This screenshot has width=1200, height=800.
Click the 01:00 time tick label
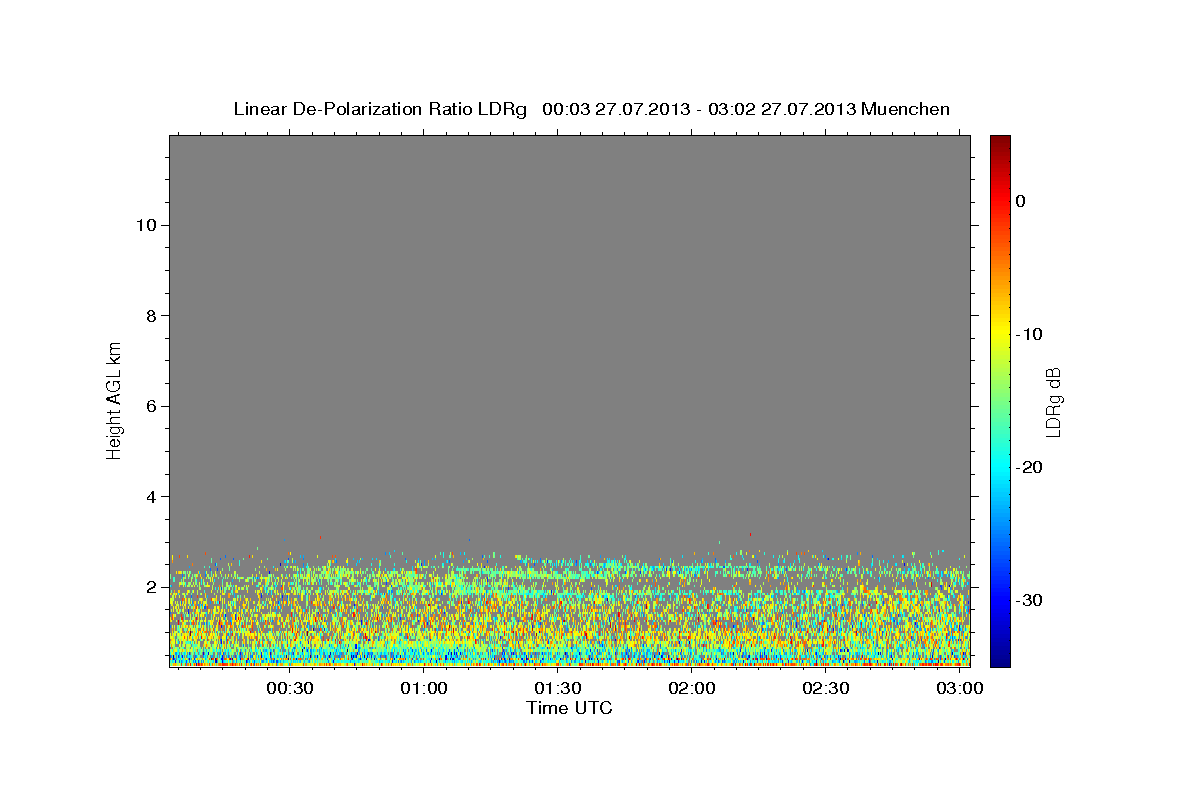click(x=424, y=689)
